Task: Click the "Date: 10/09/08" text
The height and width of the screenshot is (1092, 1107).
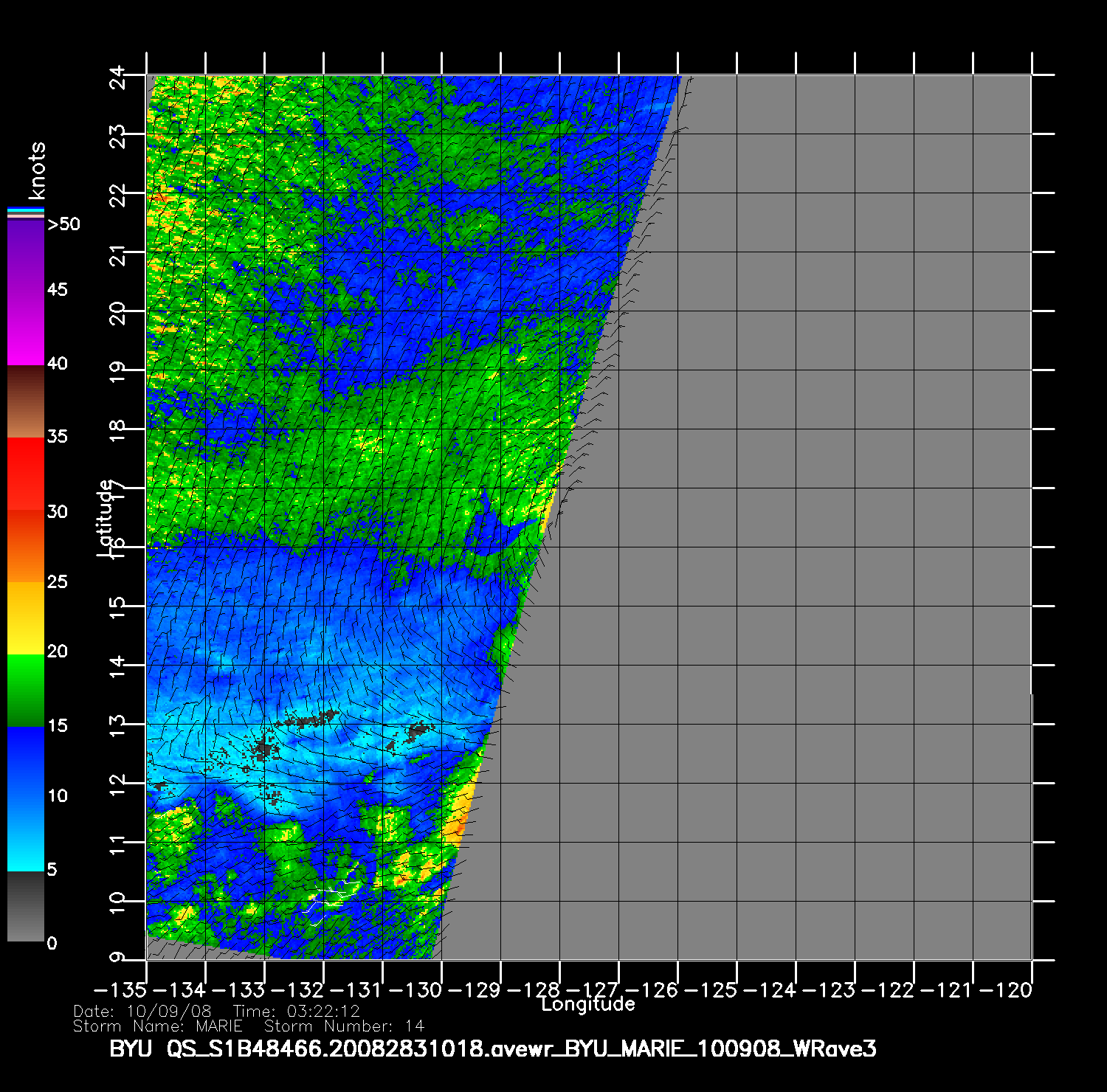Action: [x=142, y=1011]
